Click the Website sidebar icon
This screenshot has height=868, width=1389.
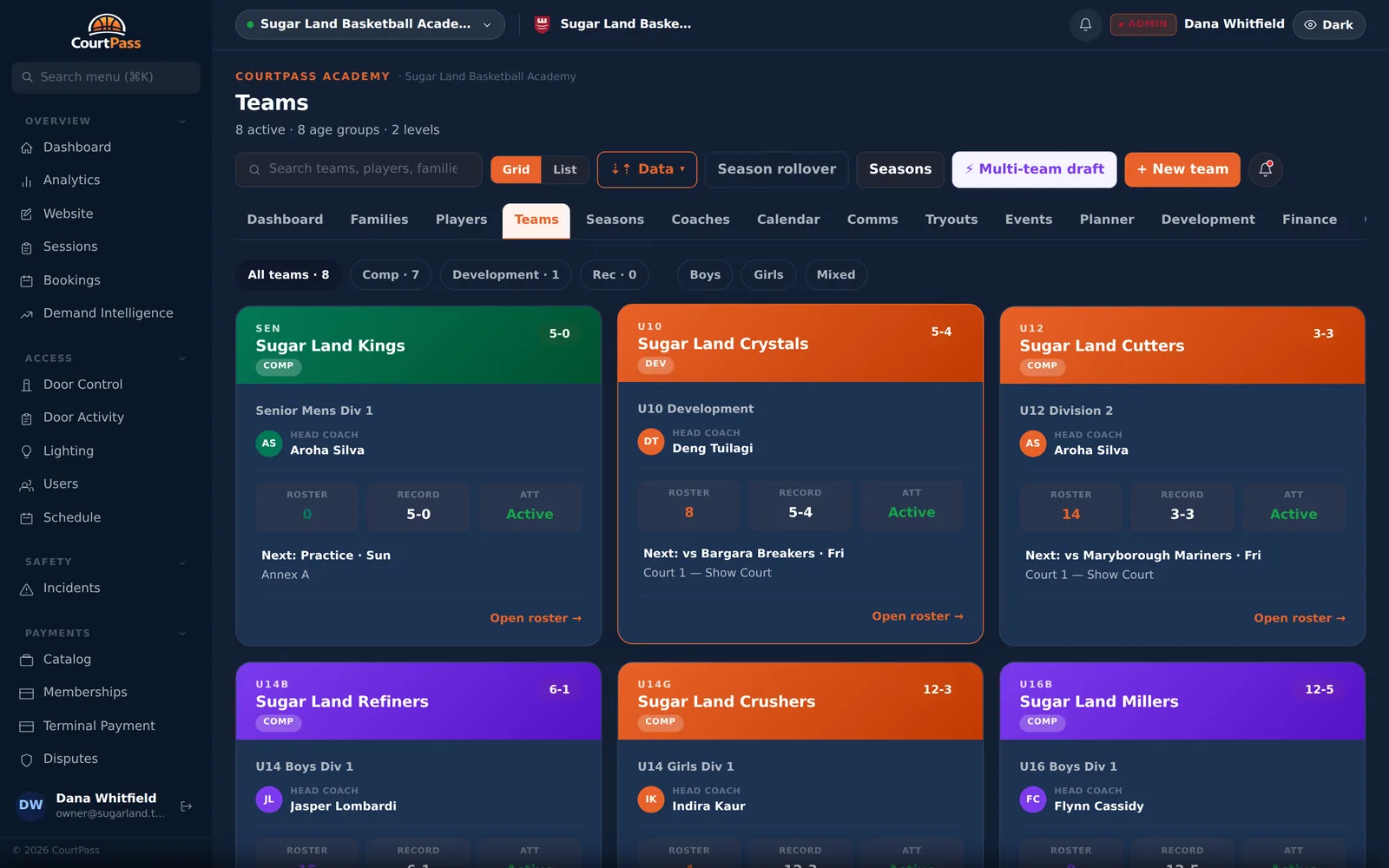[27, 214]
